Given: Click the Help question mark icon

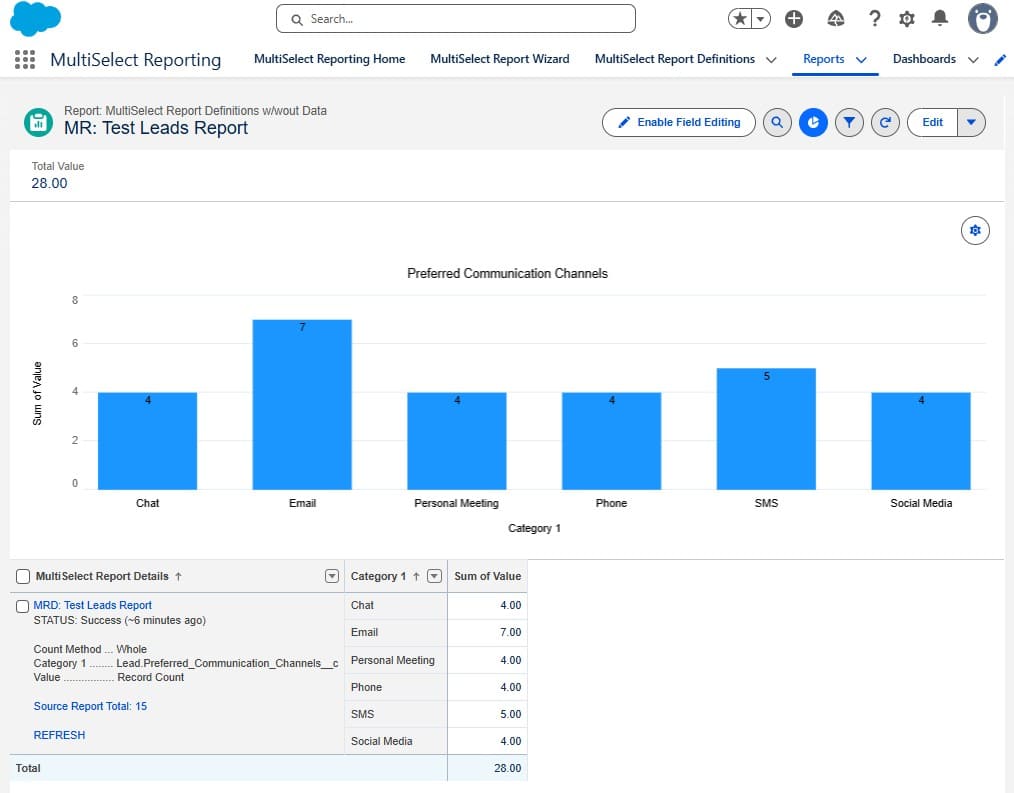Looking at the screenshot, I should click(x=874, y=18).
